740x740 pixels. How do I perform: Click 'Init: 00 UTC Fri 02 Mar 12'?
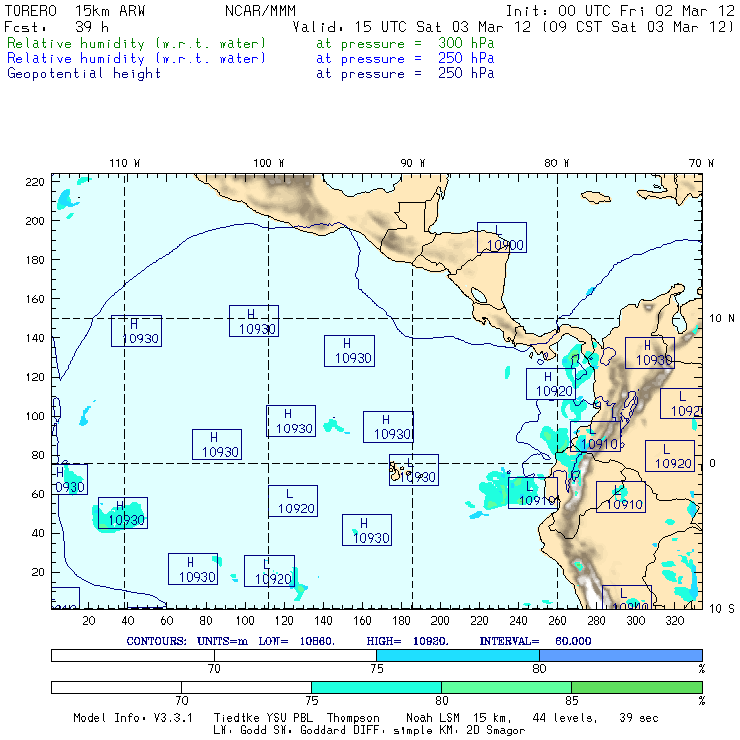pyautogui.click(x=620, y=11)
